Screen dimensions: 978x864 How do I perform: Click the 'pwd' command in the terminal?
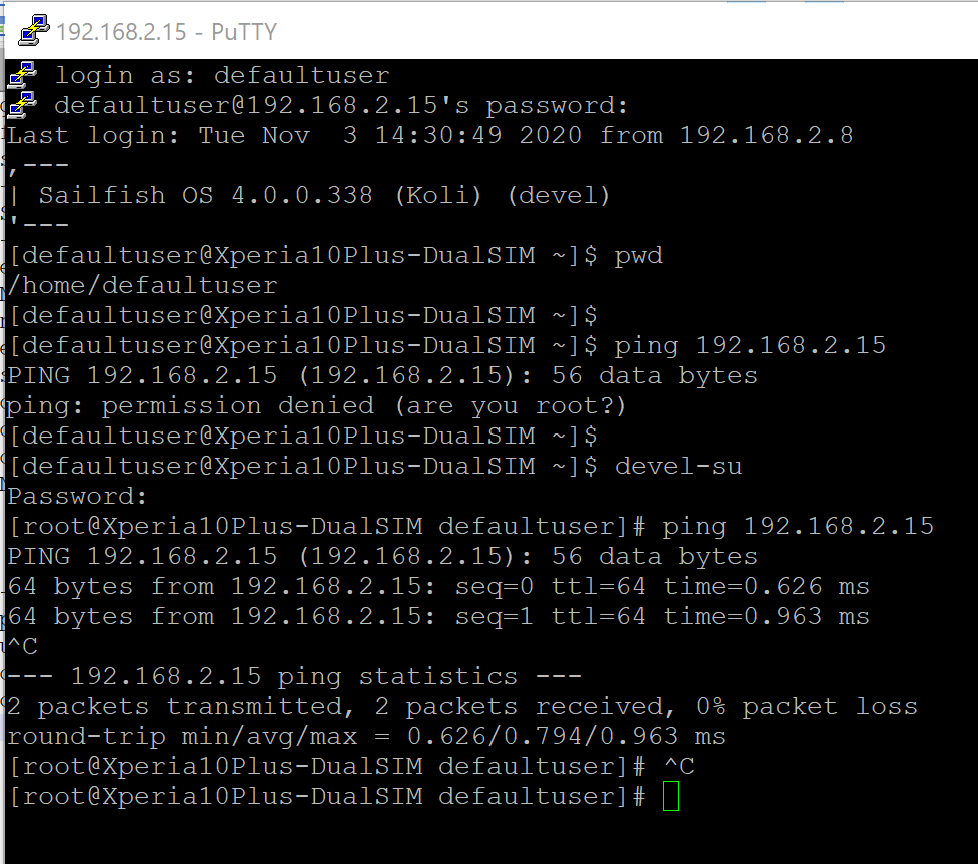(638, 256)
